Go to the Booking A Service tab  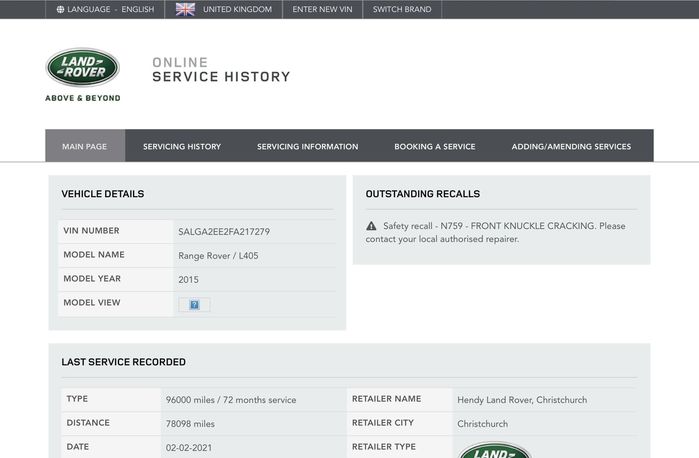click(x=435, y=146)
